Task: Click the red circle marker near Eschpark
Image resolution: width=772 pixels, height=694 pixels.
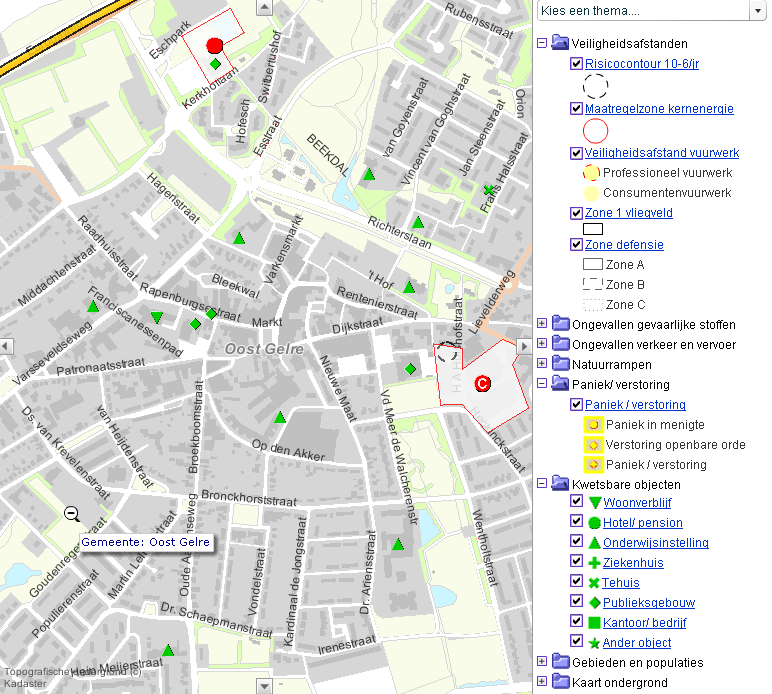Action: pos(215,46)
